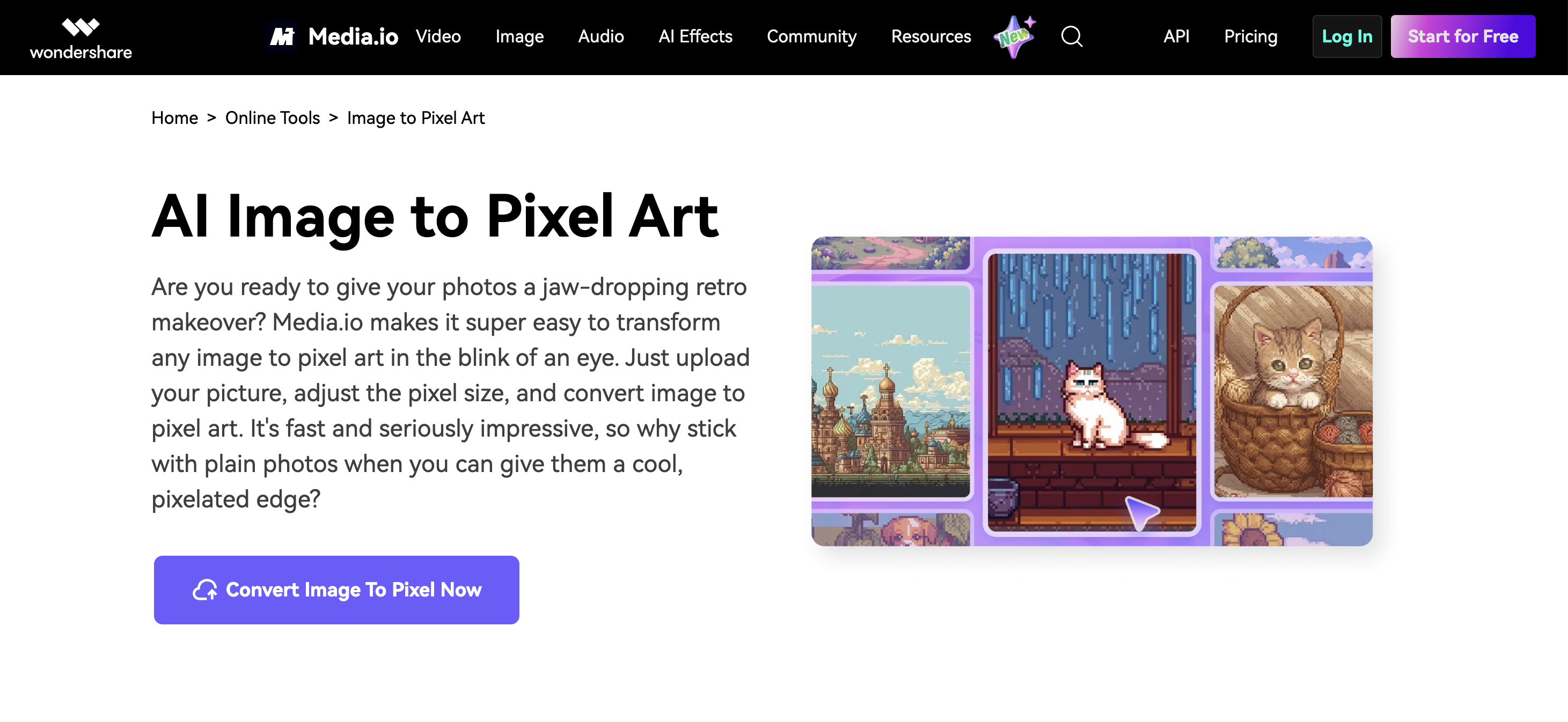Expand the AI Effects menu
The height and width of the screenshot is (722, 1568).
(x=695, y=36)
